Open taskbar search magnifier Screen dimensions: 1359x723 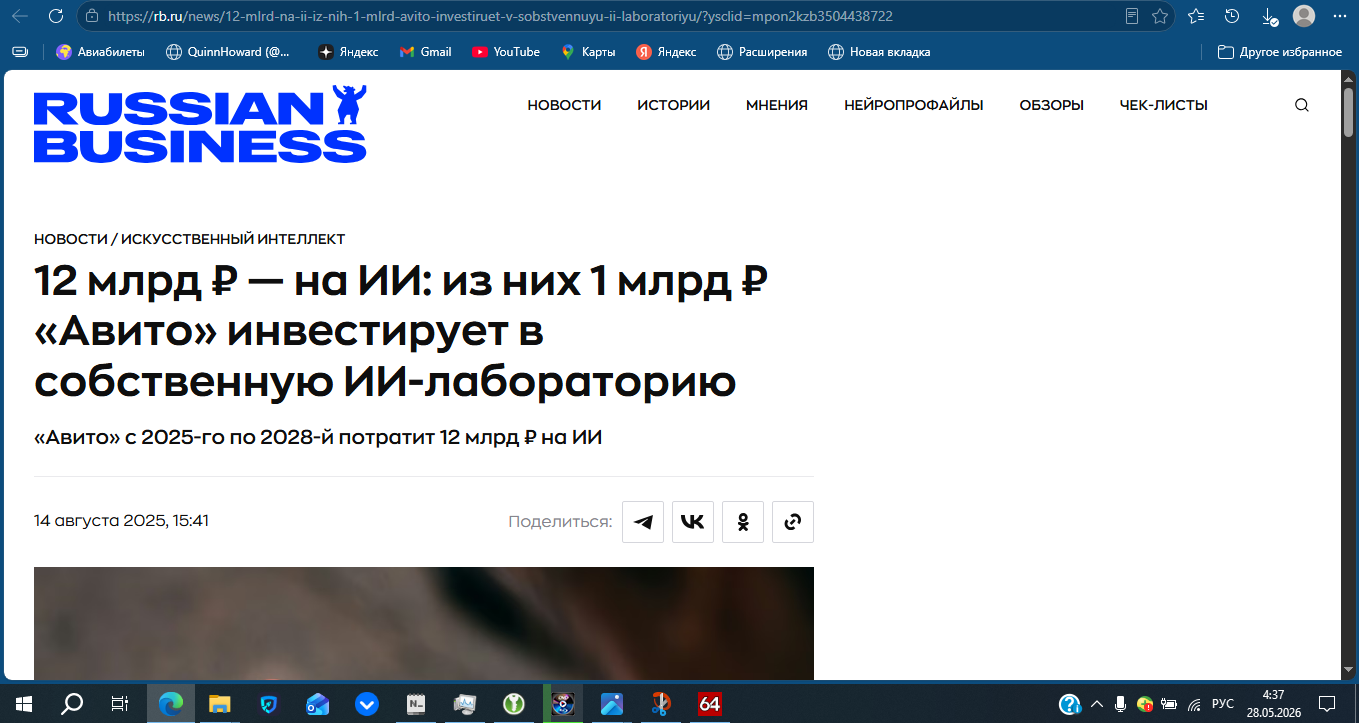[x=72, y=703]
